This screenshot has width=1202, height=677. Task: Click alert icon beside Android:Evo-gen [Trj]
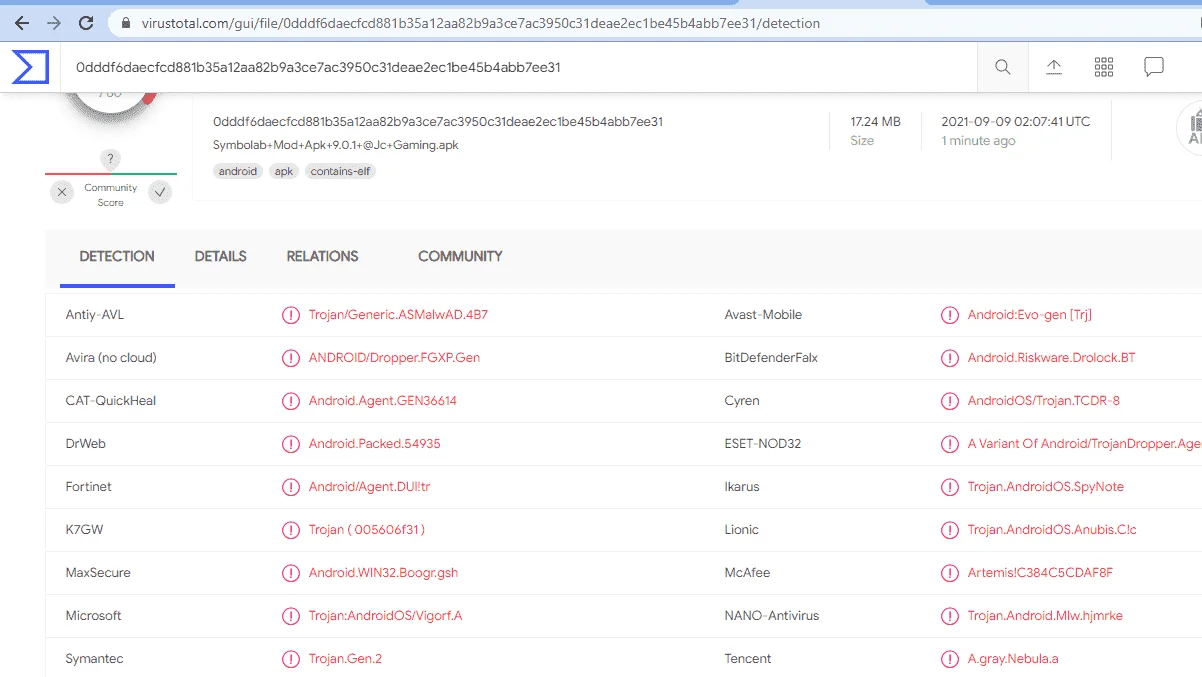[949, 315]
